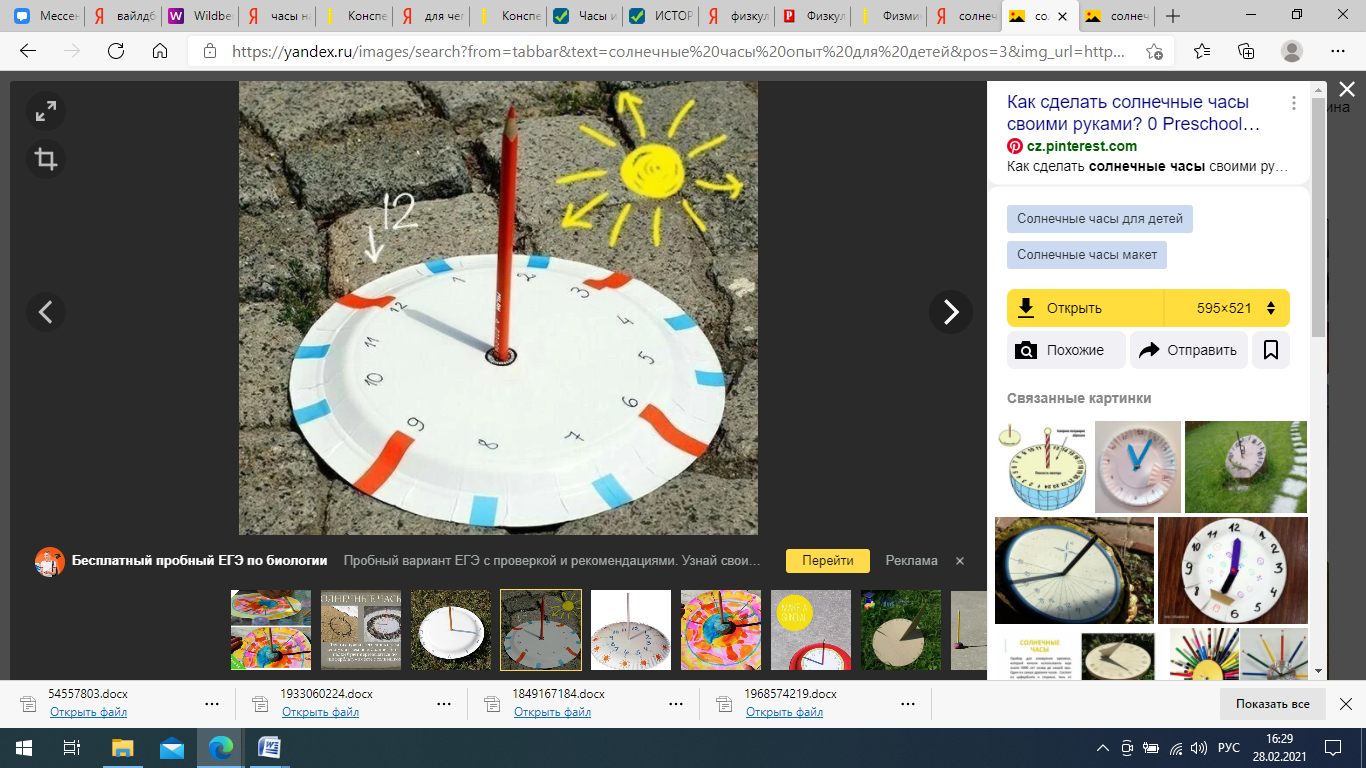Image resolution: width=1366 pixels, height=768 pixels.
Task: Open a new browser tab
Action: point(1173,16)
